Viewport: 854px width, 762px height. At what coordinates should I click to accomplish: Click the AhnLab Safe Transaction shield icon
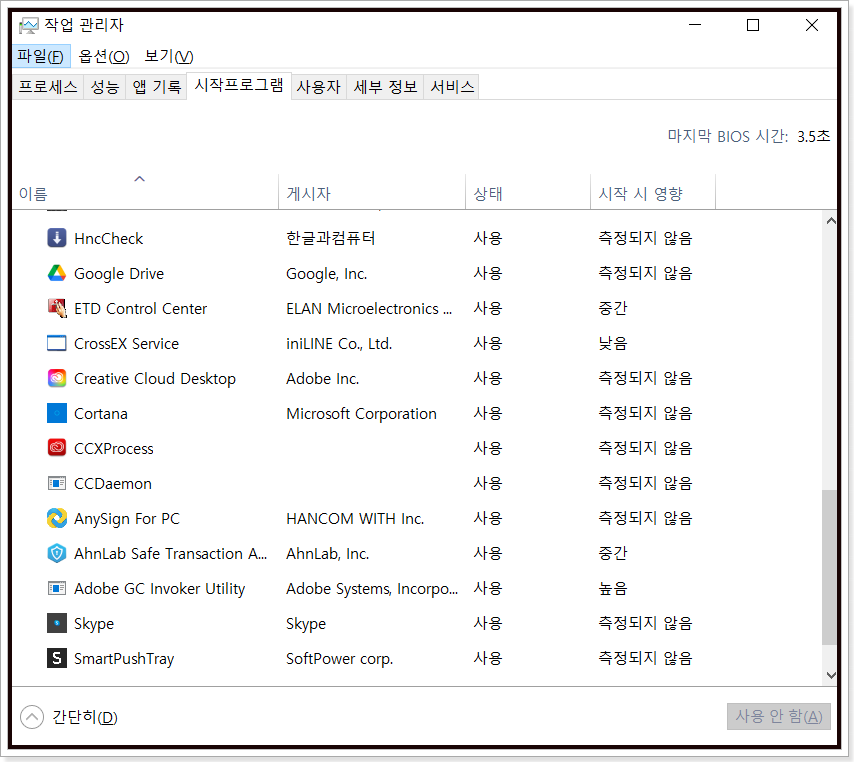pos(57,553)
